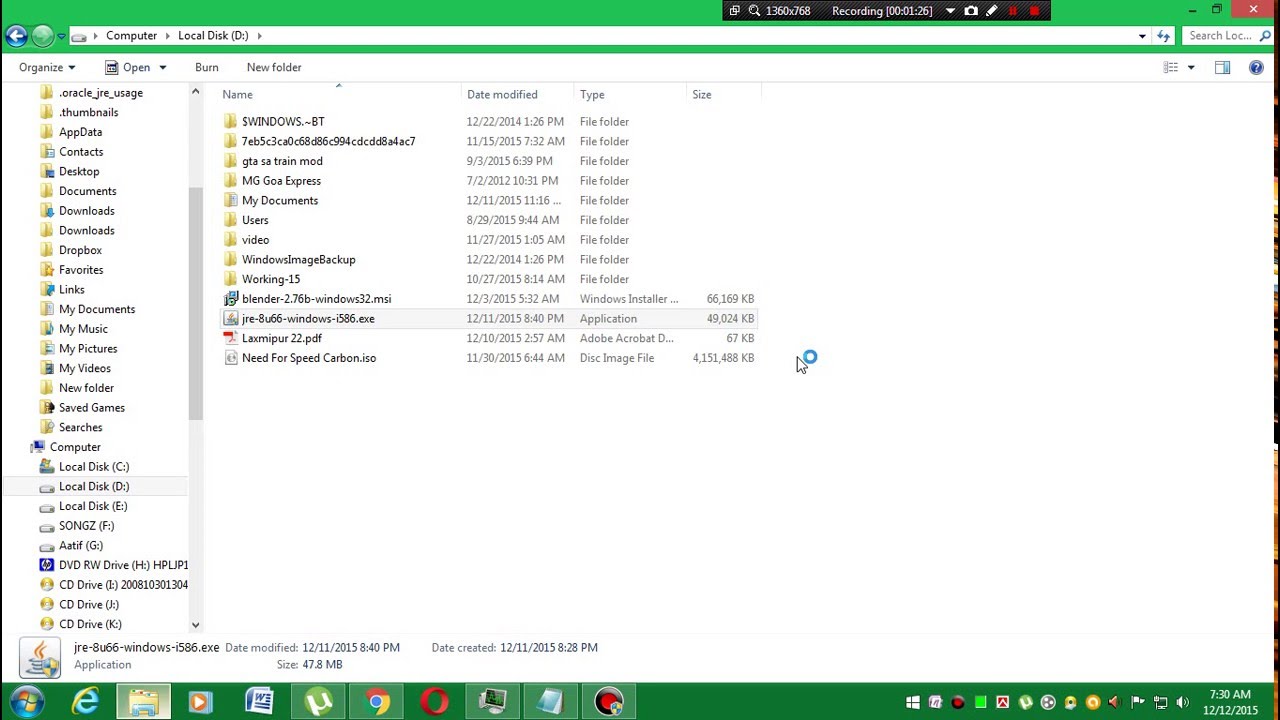Screen dimensions: 1280x720
Task: Click navigation pane scroll up arrow
Action: click(195, 92)
